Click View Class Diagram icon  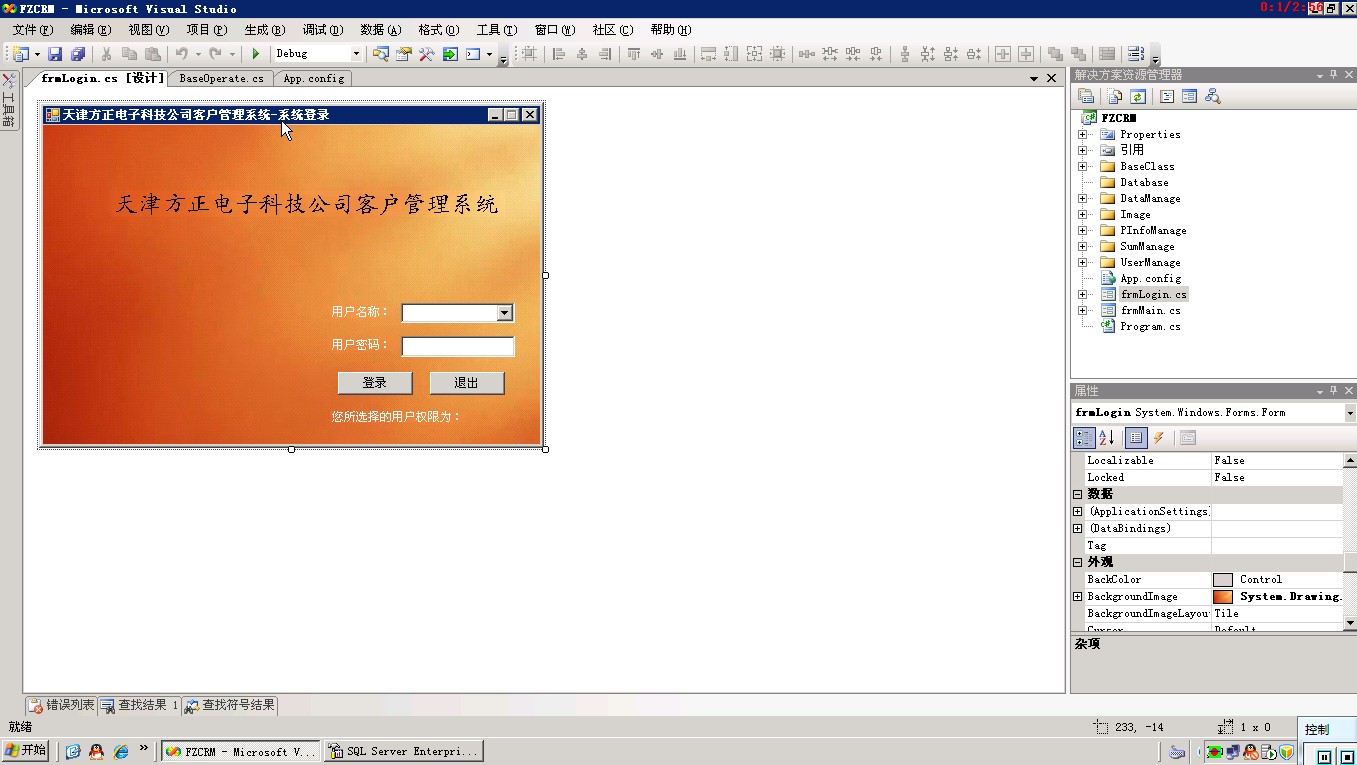1212,97
